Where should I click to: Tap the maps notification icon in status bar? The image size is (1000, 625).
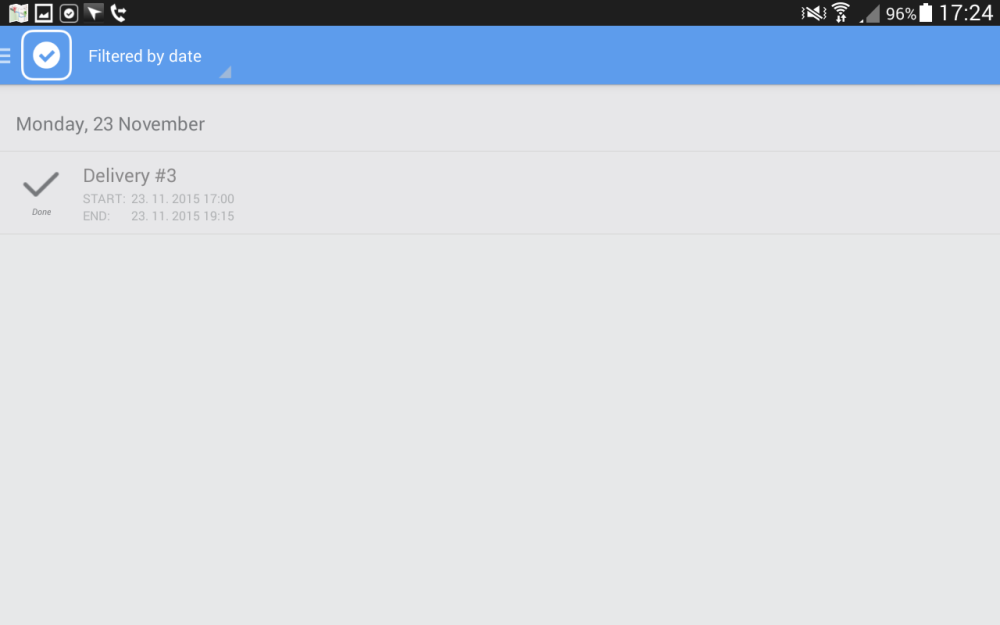pos(18,13)
